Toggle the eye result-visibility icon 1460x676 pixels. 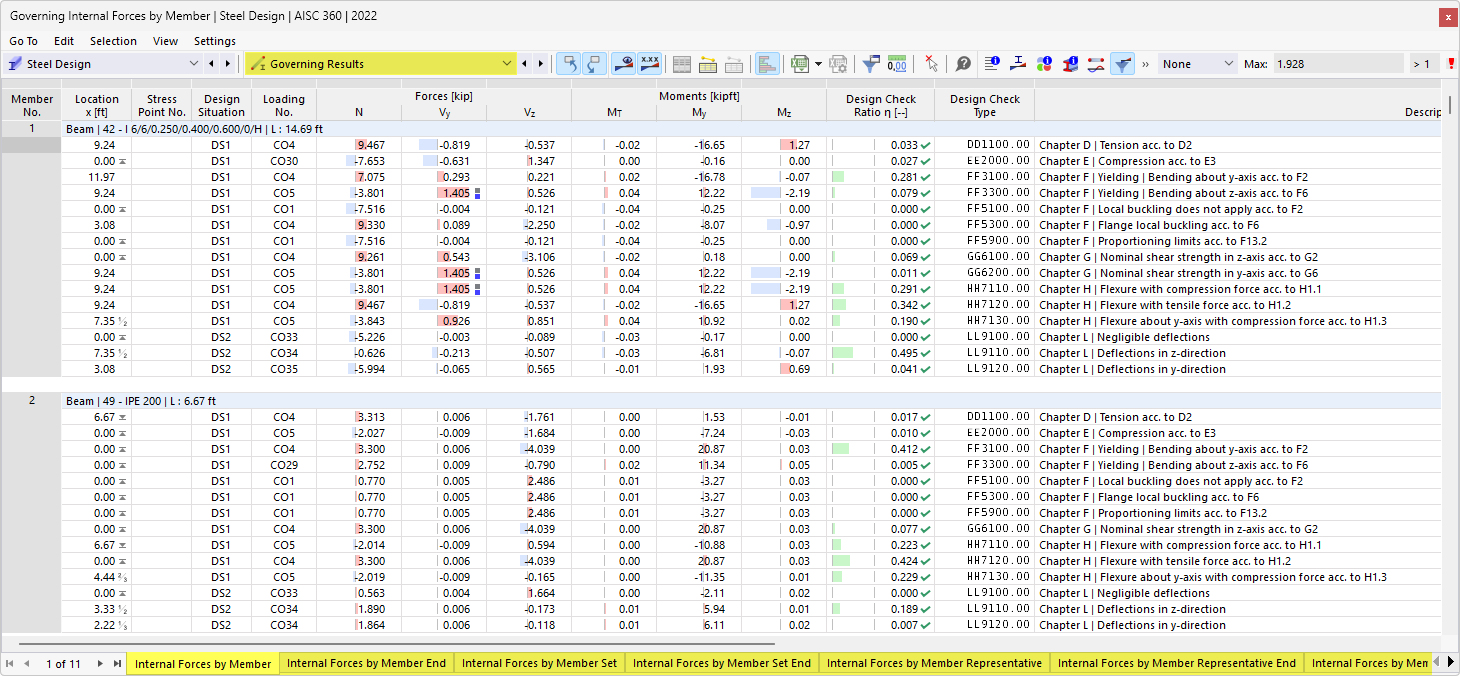[x=624, y=64]
